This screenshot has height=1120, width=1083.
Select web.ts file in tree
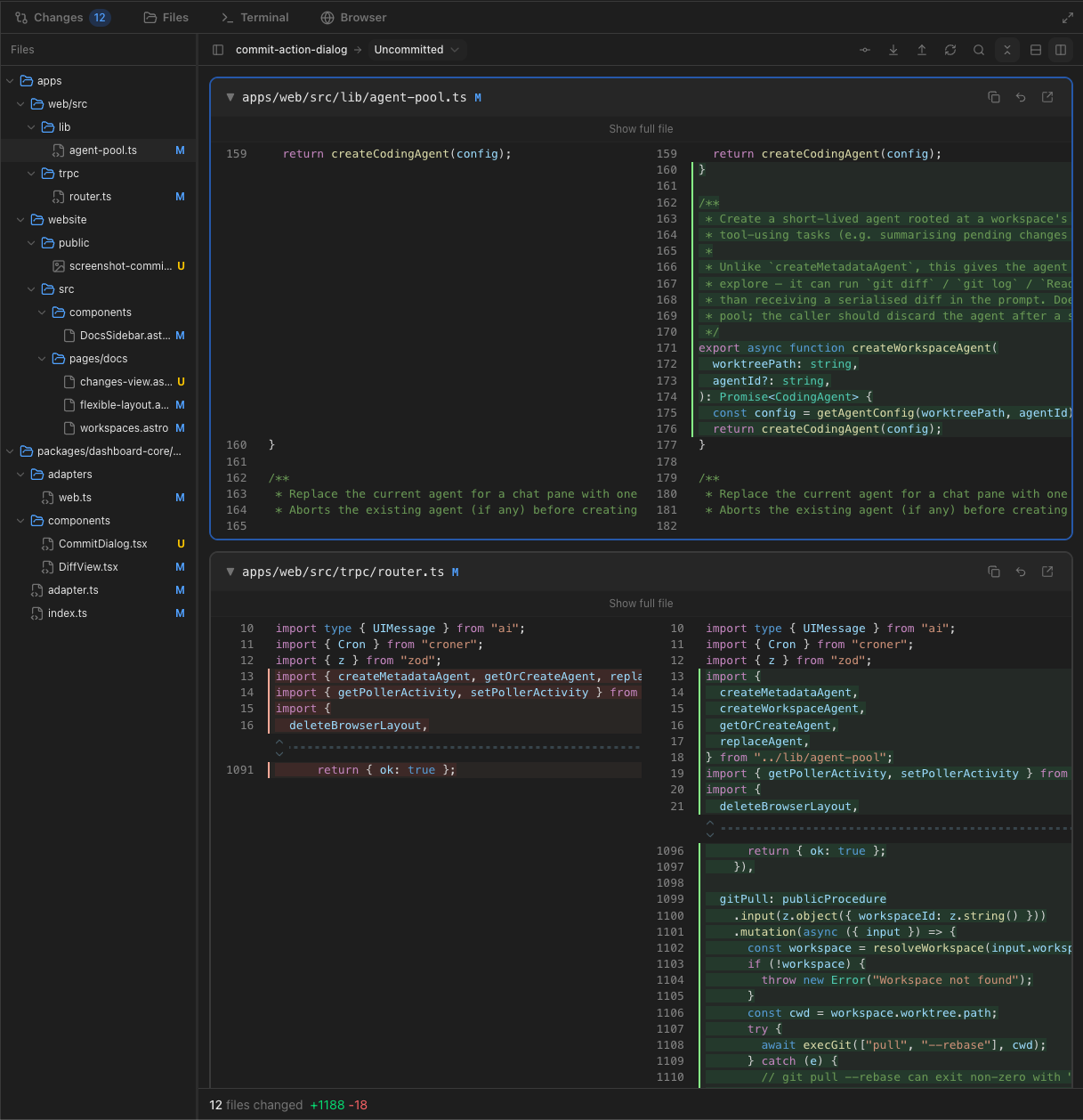click(98, 498)
